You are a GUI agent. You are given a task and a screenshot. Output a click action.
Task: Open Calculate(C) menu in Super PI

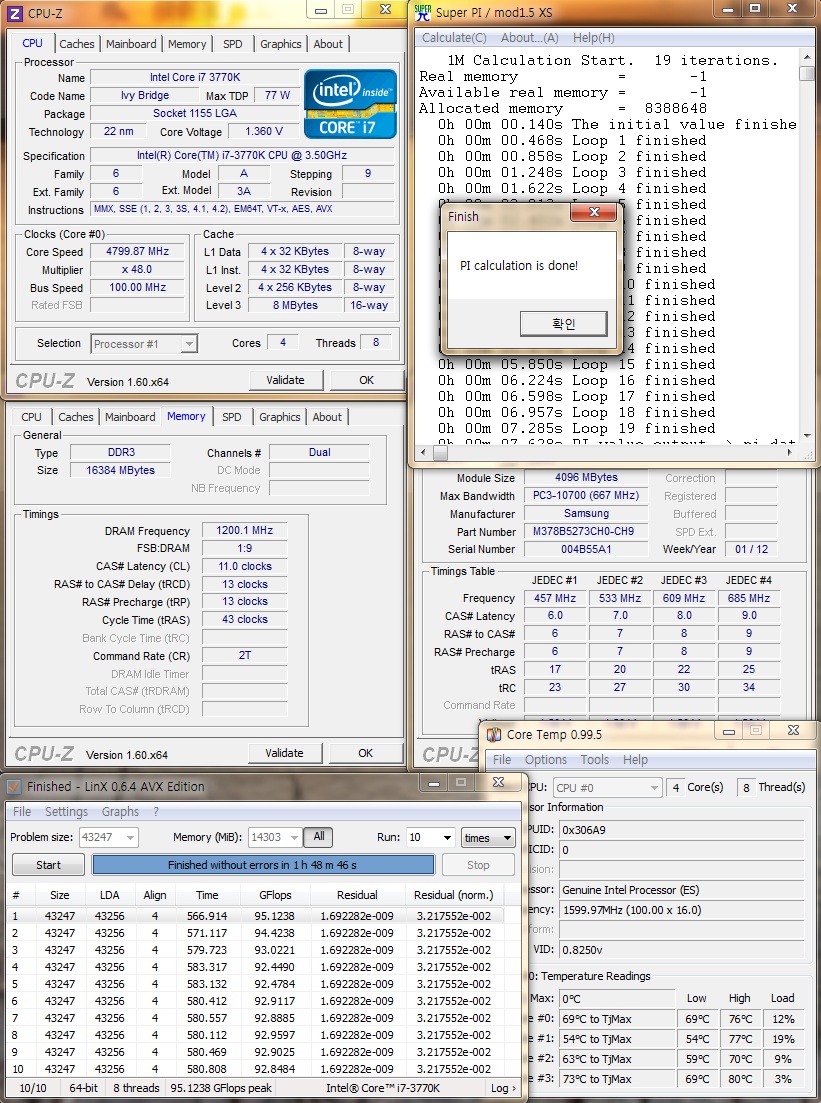pos(454,38)
